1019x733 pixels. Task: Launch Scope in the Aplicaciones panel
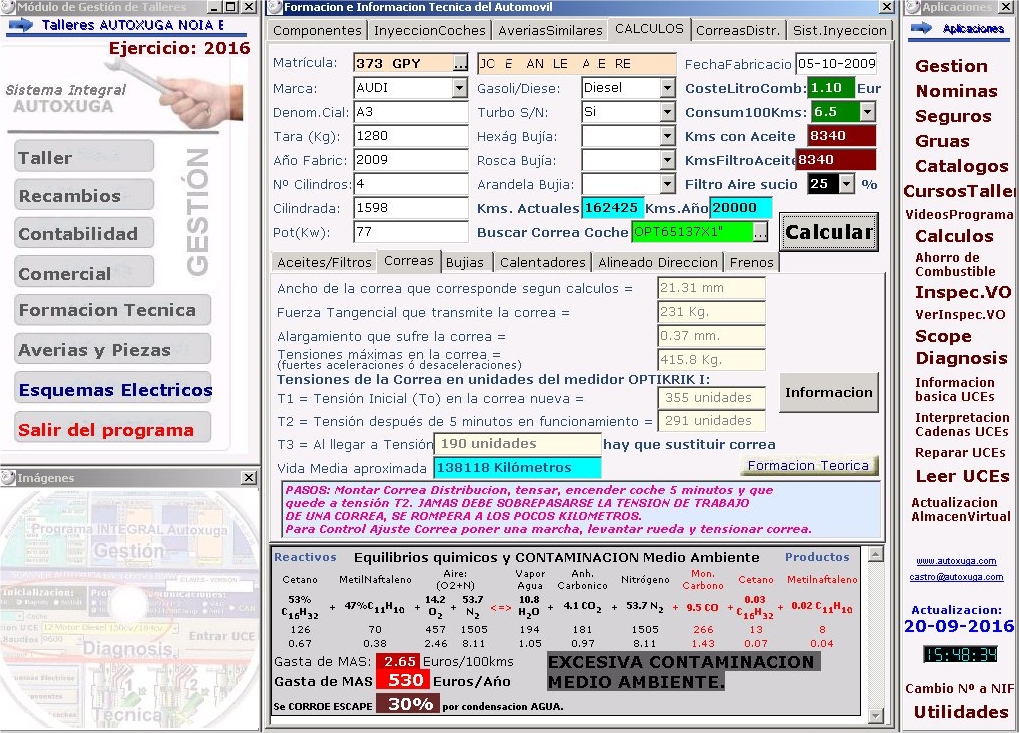943,336
